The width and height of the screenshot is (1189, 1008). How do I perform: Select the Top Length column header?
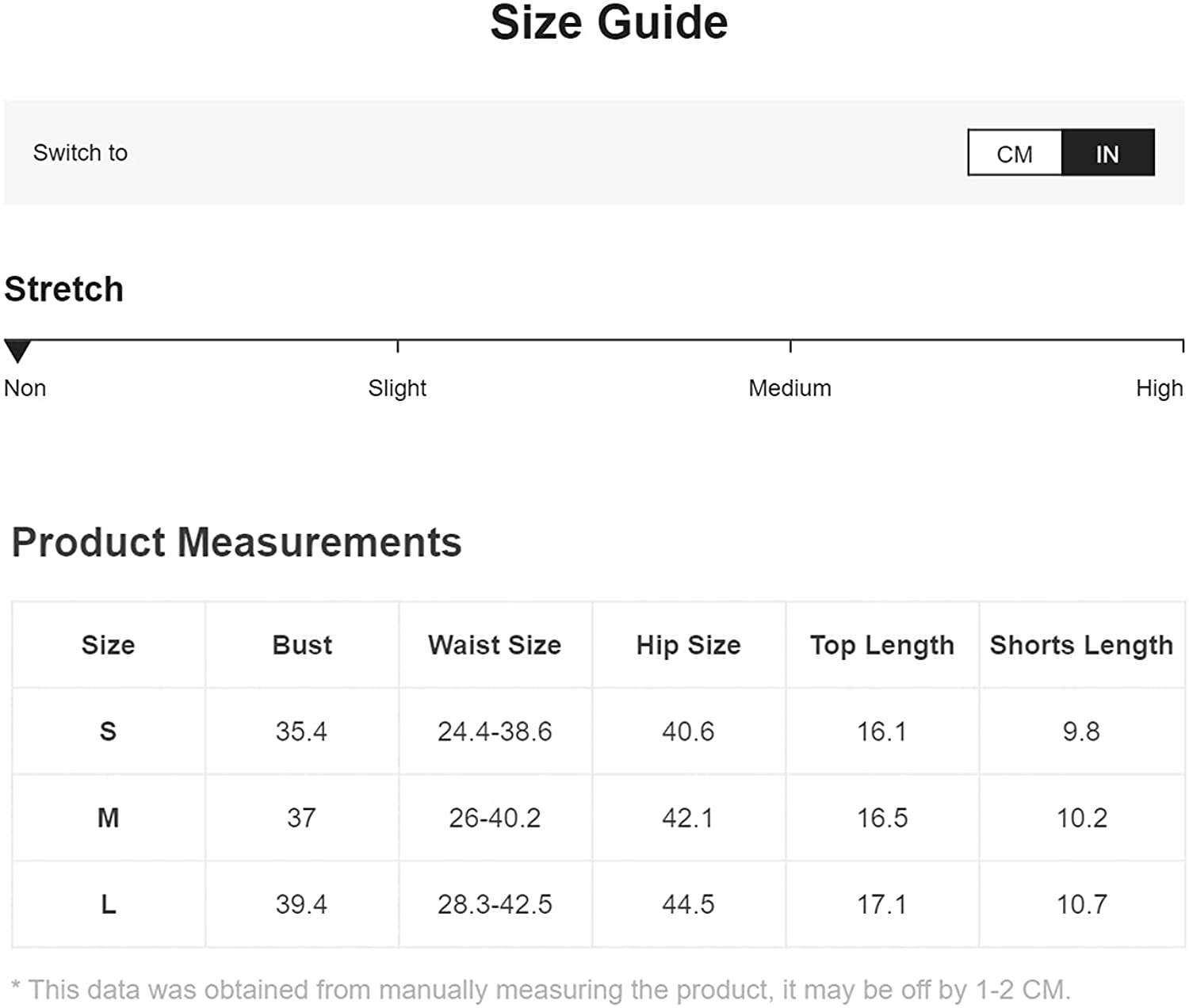[x=882, y=645]
